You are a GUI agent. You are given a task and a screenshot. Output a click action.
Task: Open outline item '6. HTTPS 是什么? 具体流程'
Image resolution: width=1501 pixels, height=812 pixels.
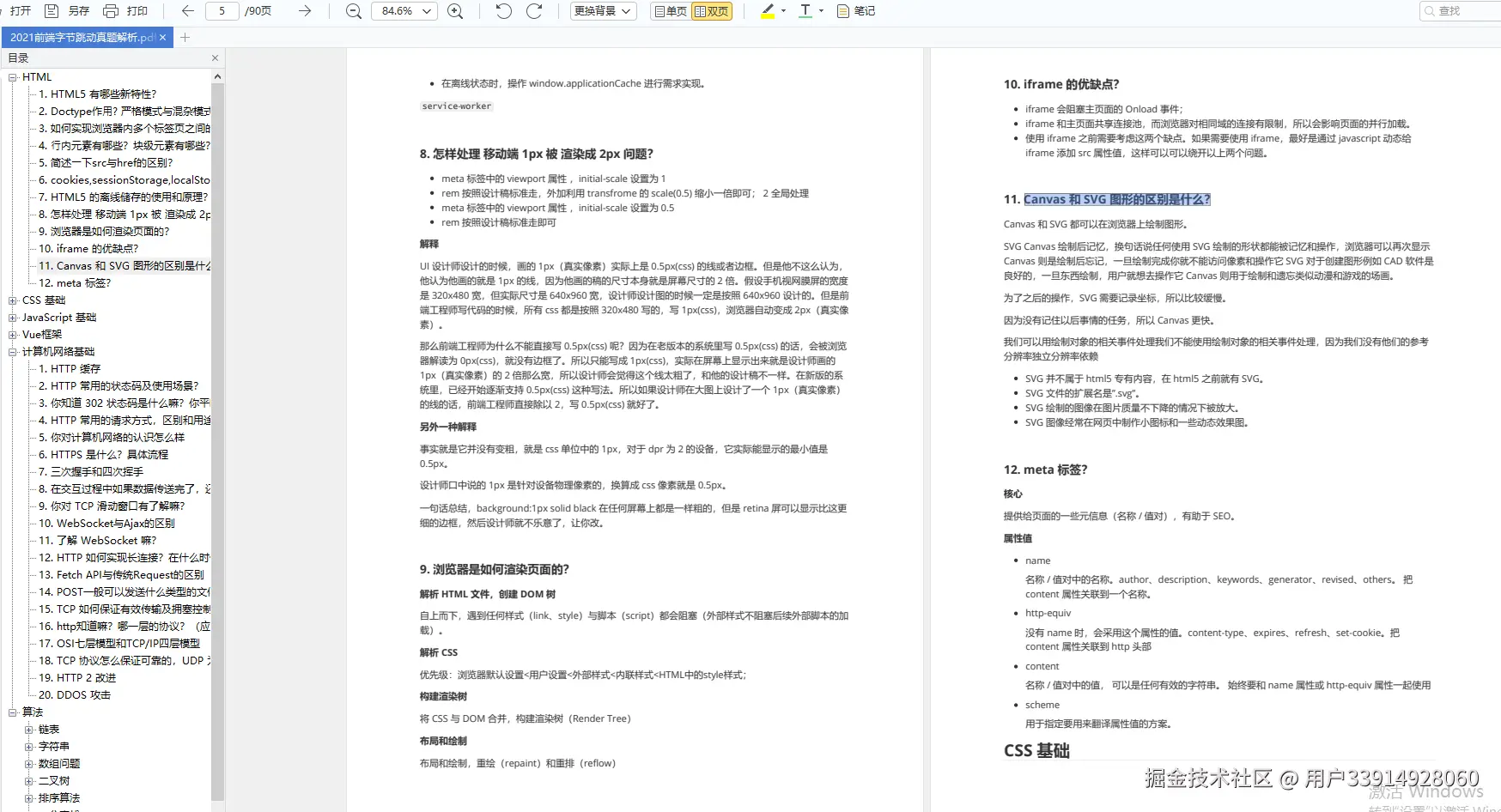[103, 455]
